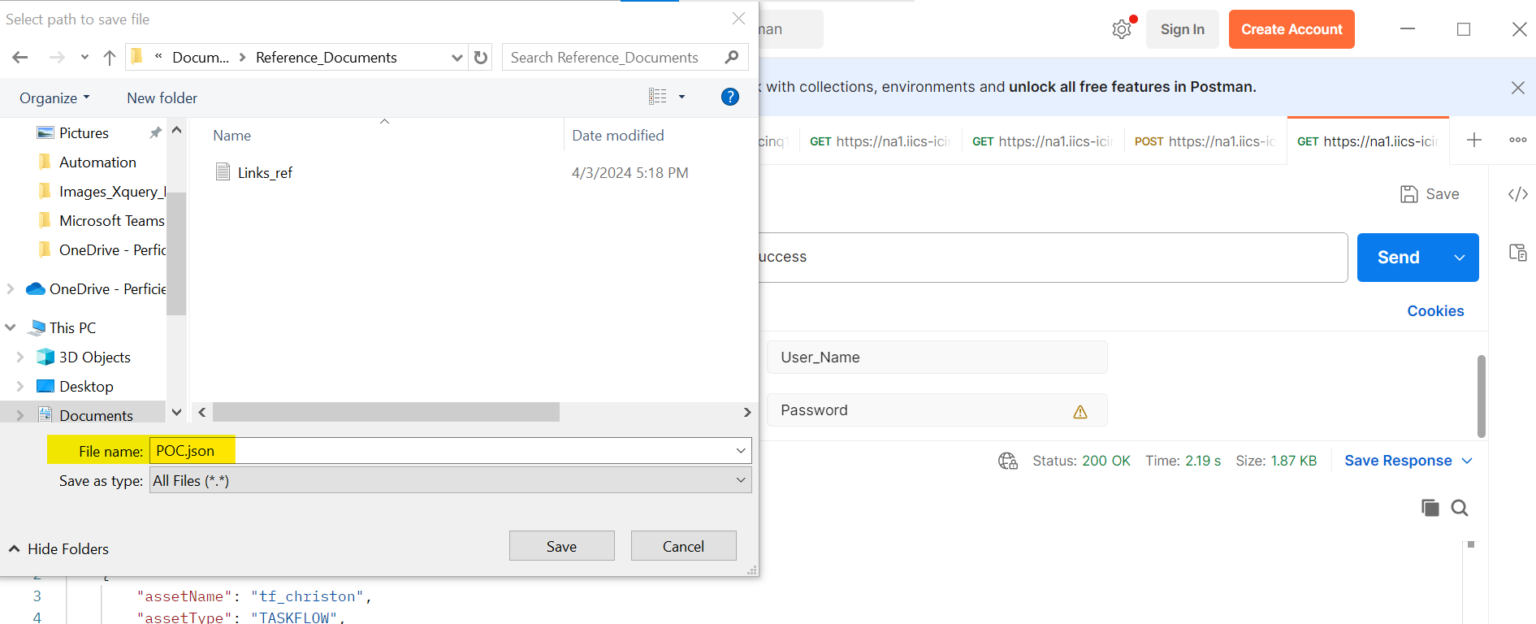This screenshot has width=1536, height=624.
Task: Open help in the save dialog
Action: click(730, 96)
